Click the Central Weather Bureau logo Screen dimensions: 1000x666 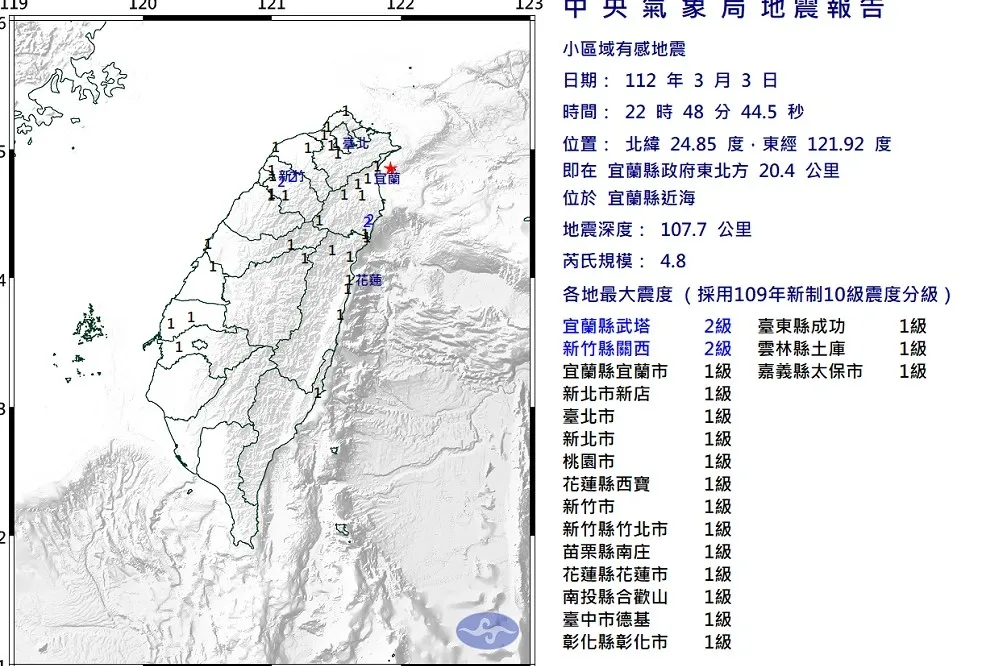488,632
